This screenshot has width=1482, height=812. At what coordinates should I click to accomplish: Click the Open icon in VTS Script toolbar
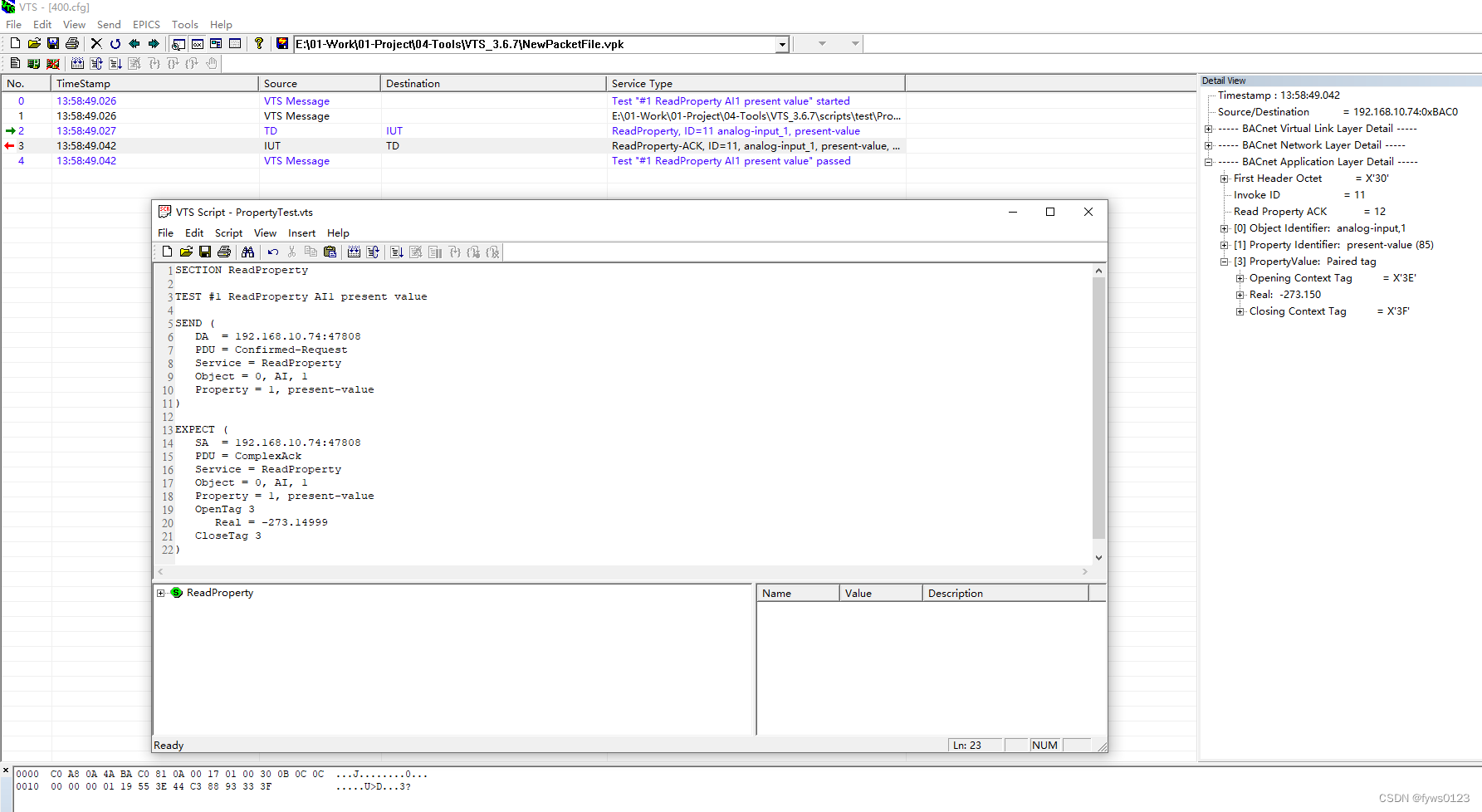tap(186, 252)
